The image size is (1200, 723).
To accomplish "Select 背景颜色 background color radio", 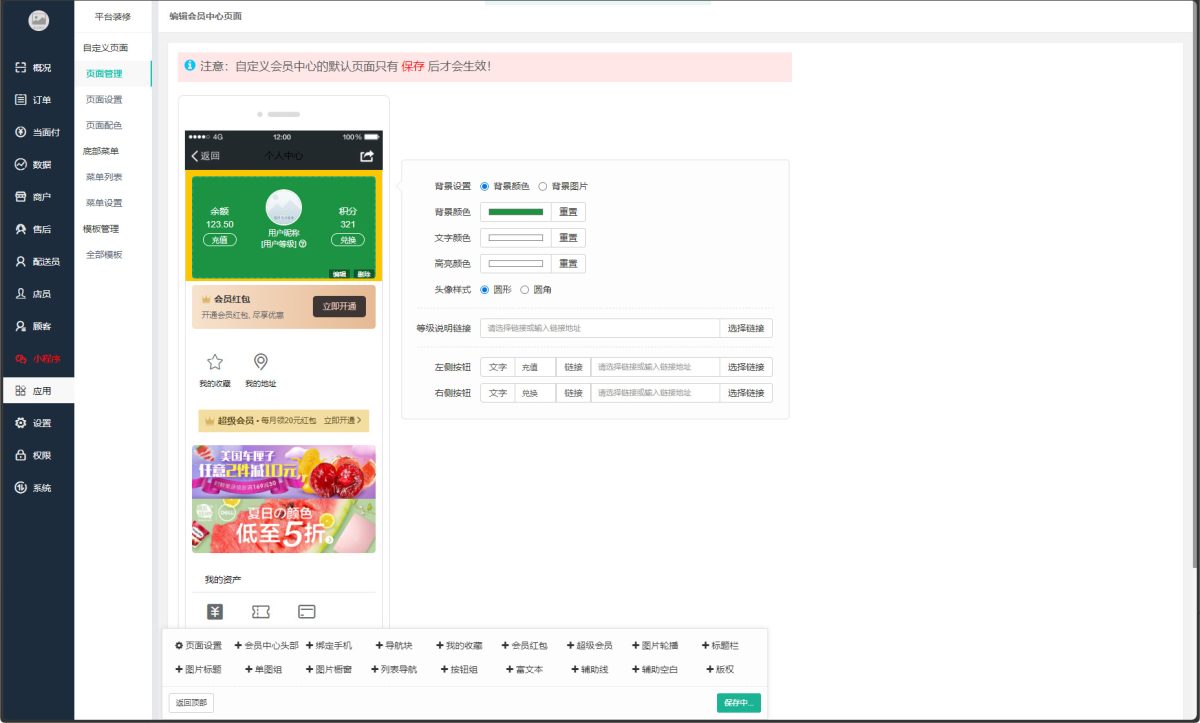I will (485, 186).
